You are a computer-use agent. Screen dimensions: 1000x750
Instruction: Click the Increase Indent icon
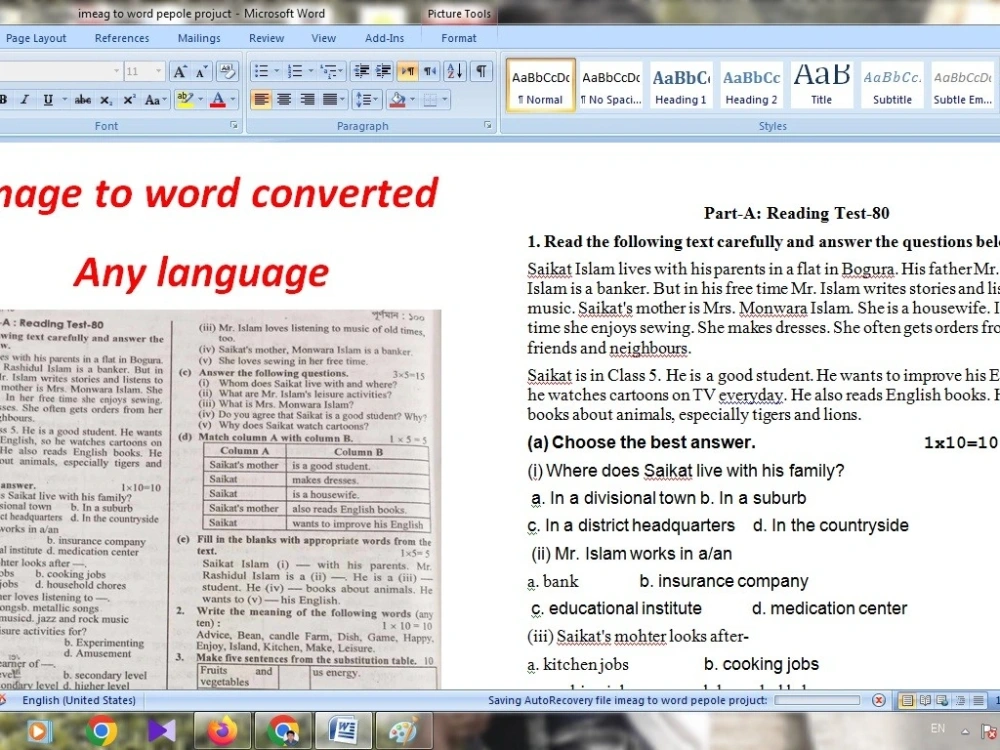[x=383, y=71]
